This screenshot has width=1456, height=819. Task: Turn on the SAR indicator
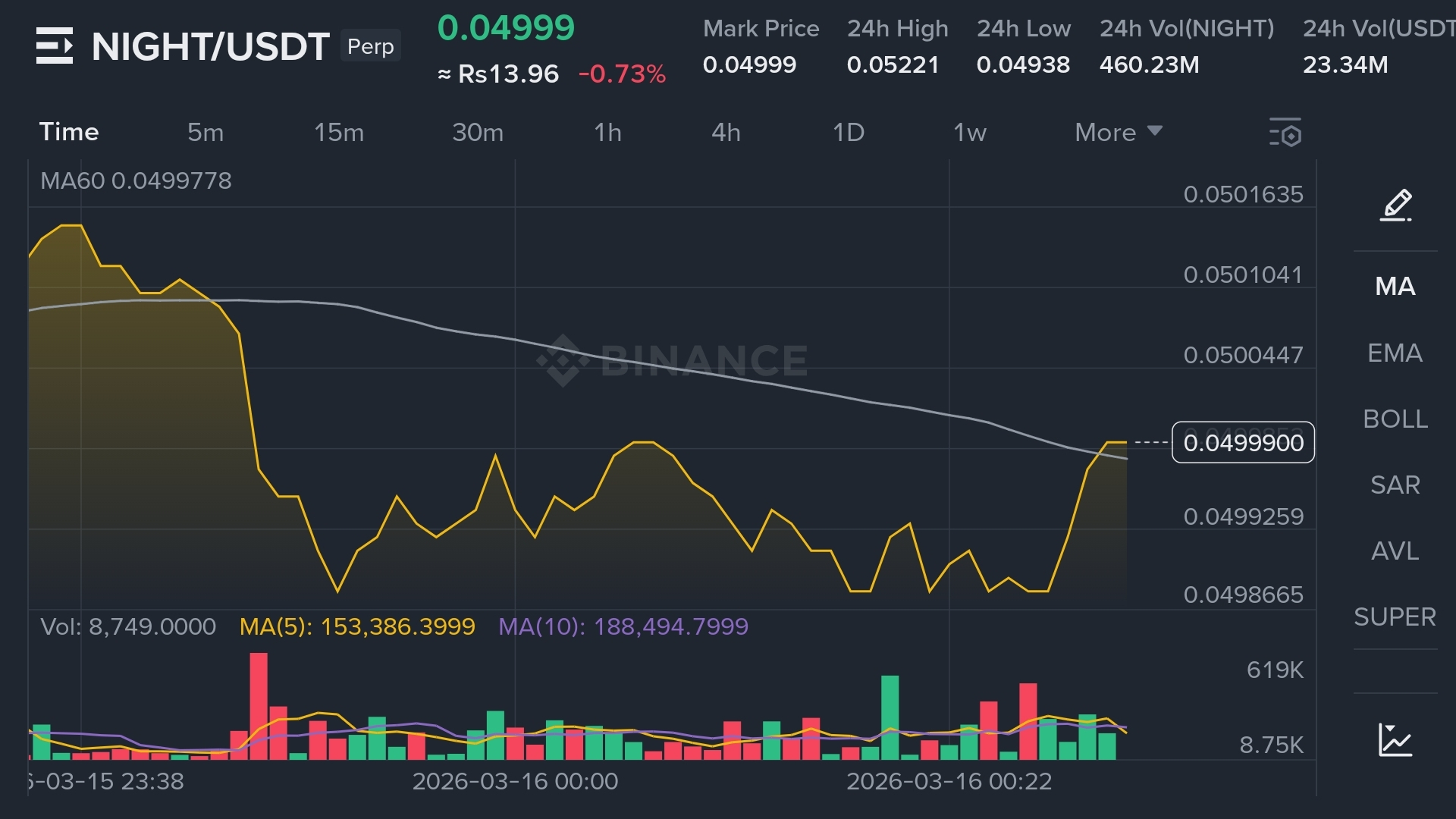tap(1395, 485)
